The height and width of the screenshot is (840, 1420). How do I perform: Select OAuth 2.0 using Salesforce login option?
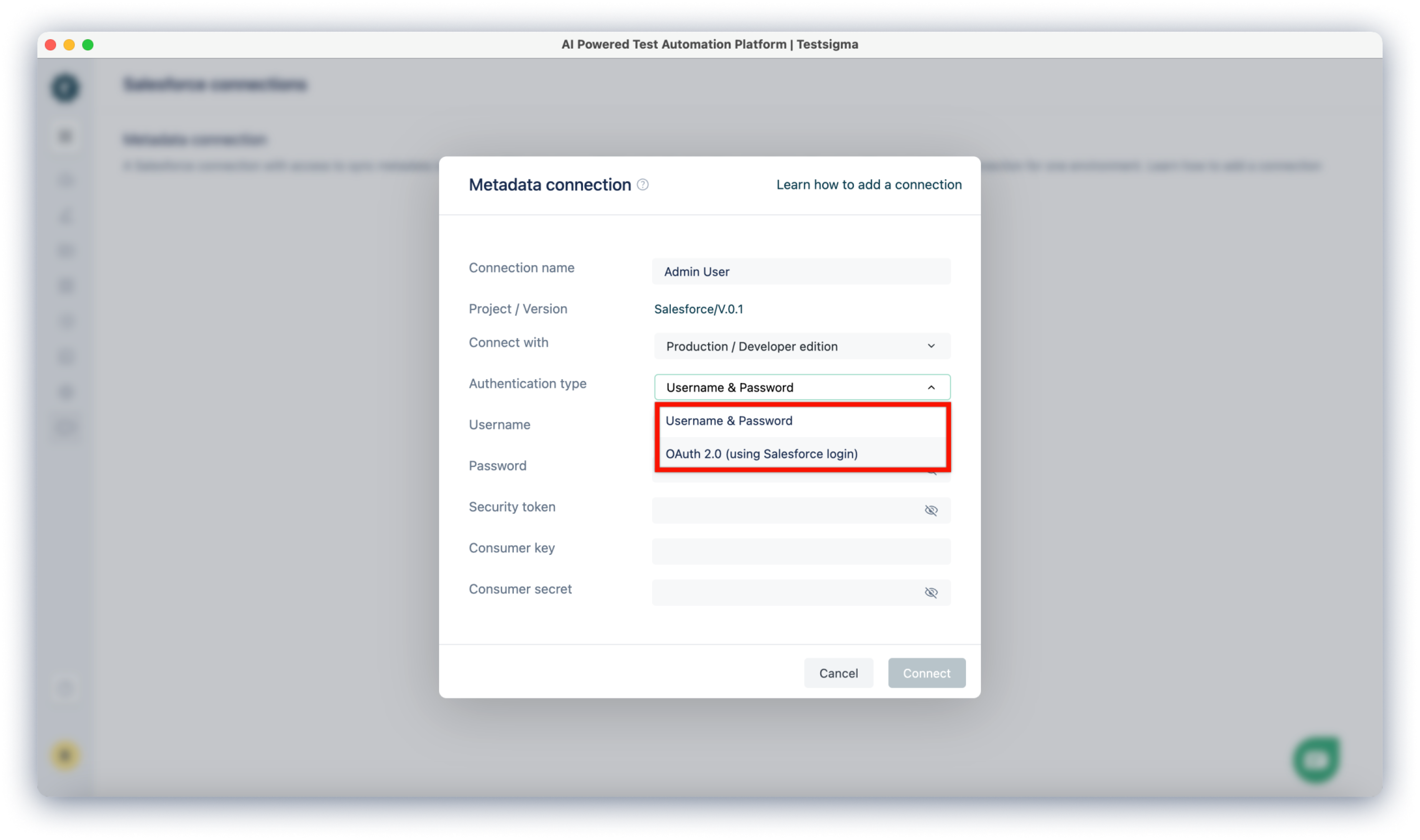point(762,453)
